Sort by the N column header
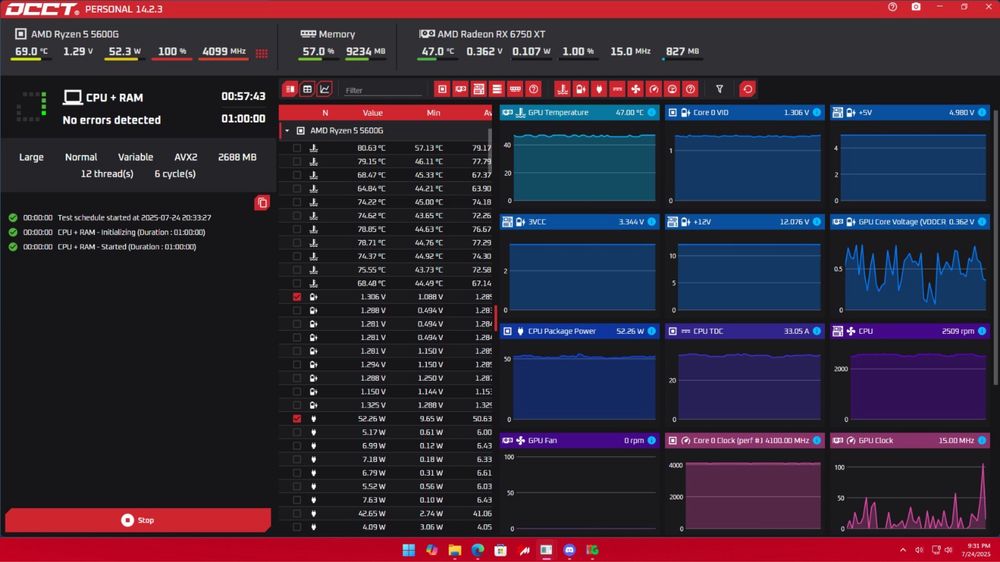This screenshot has width=1000, height=562. pyautogui.click(x=325, y=113)
